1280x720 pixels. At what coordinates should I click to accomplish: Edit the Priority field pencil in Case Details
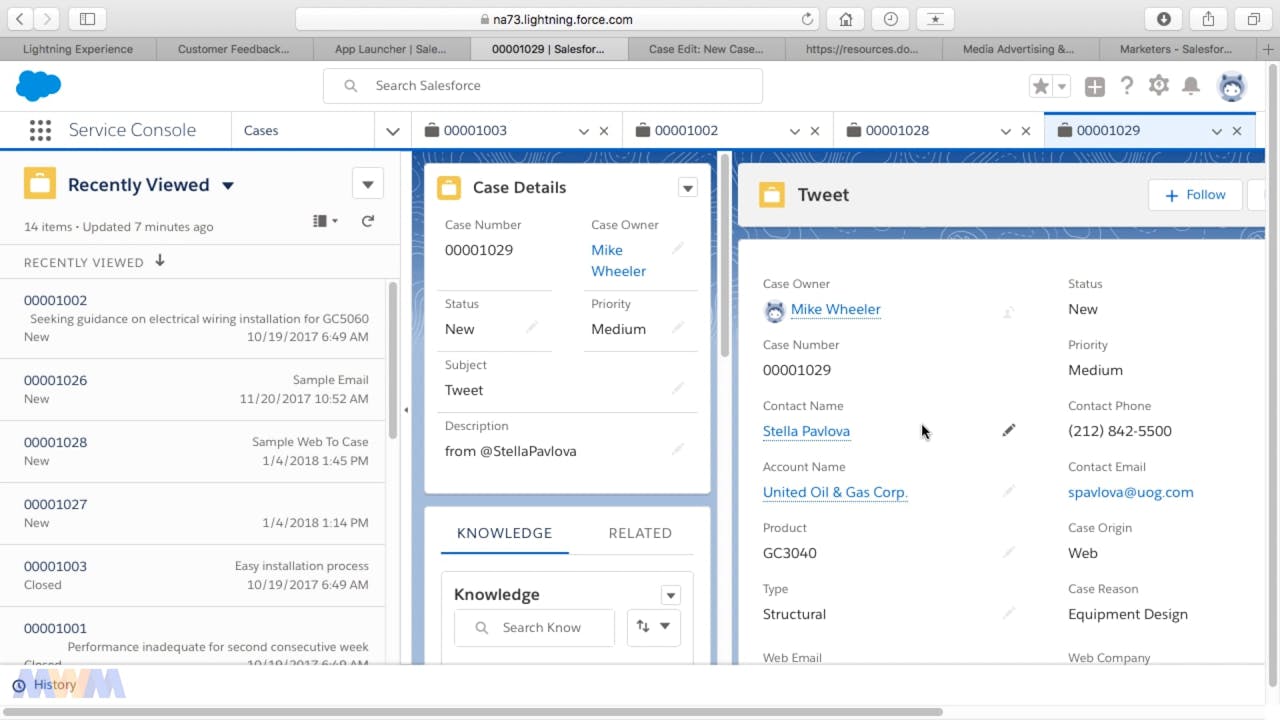pyautogui.click(x=678, y=327)
